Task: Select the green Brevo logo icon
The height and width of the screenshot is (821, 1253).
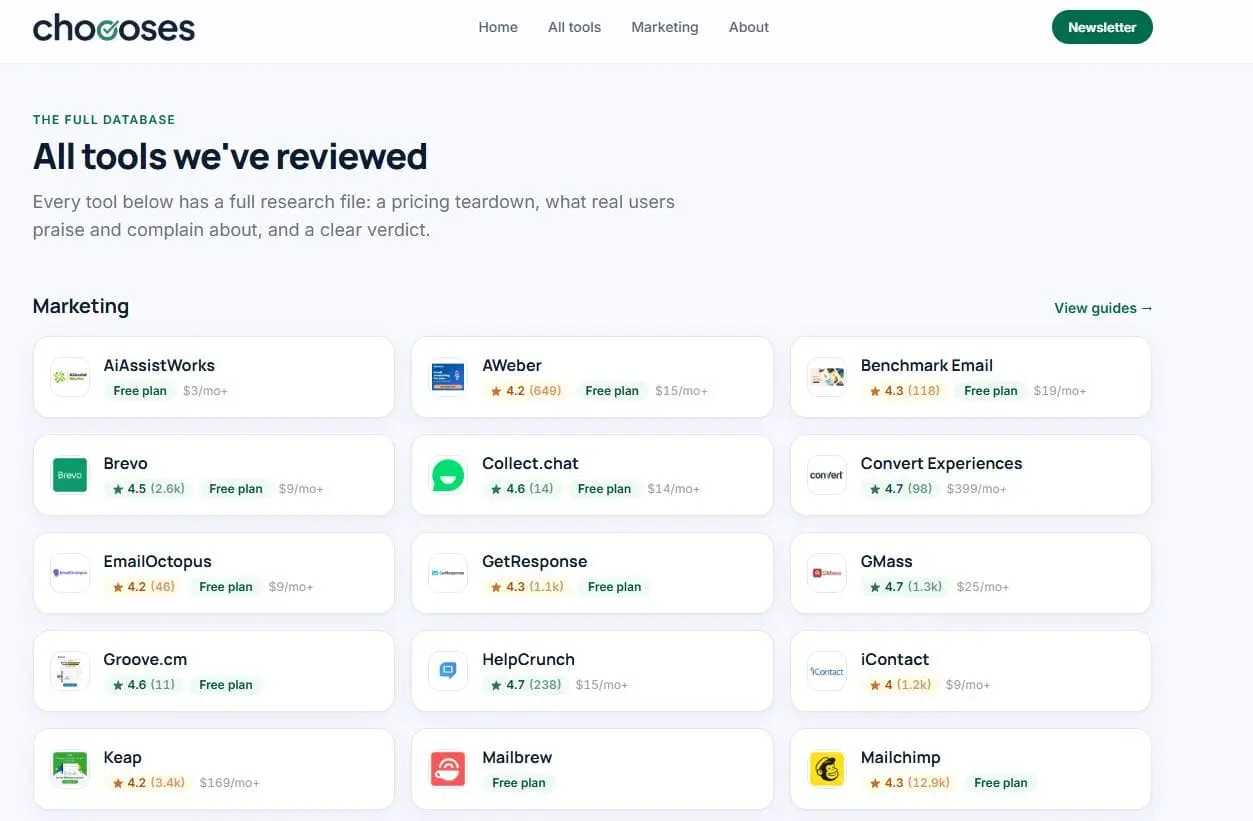Action: 70,475
